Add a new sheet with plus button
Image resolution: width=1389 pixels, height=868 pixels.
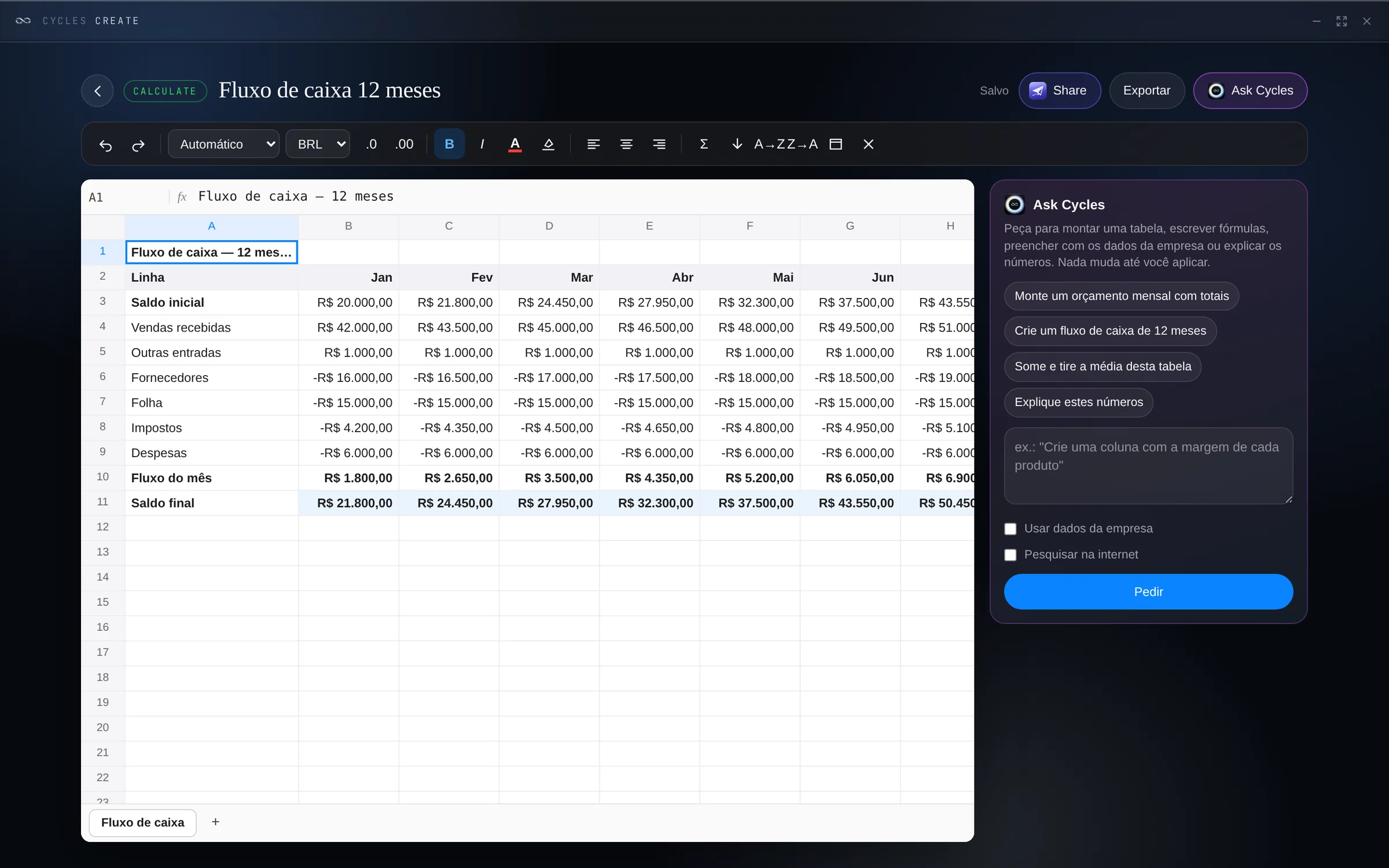[x=215, y=822]
